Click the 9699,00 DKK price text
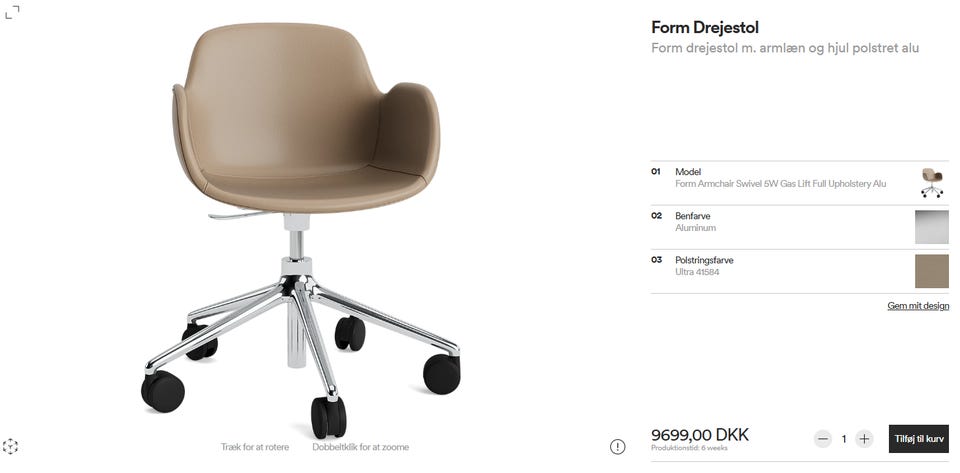The image size is (960, 473). [700, 435]
